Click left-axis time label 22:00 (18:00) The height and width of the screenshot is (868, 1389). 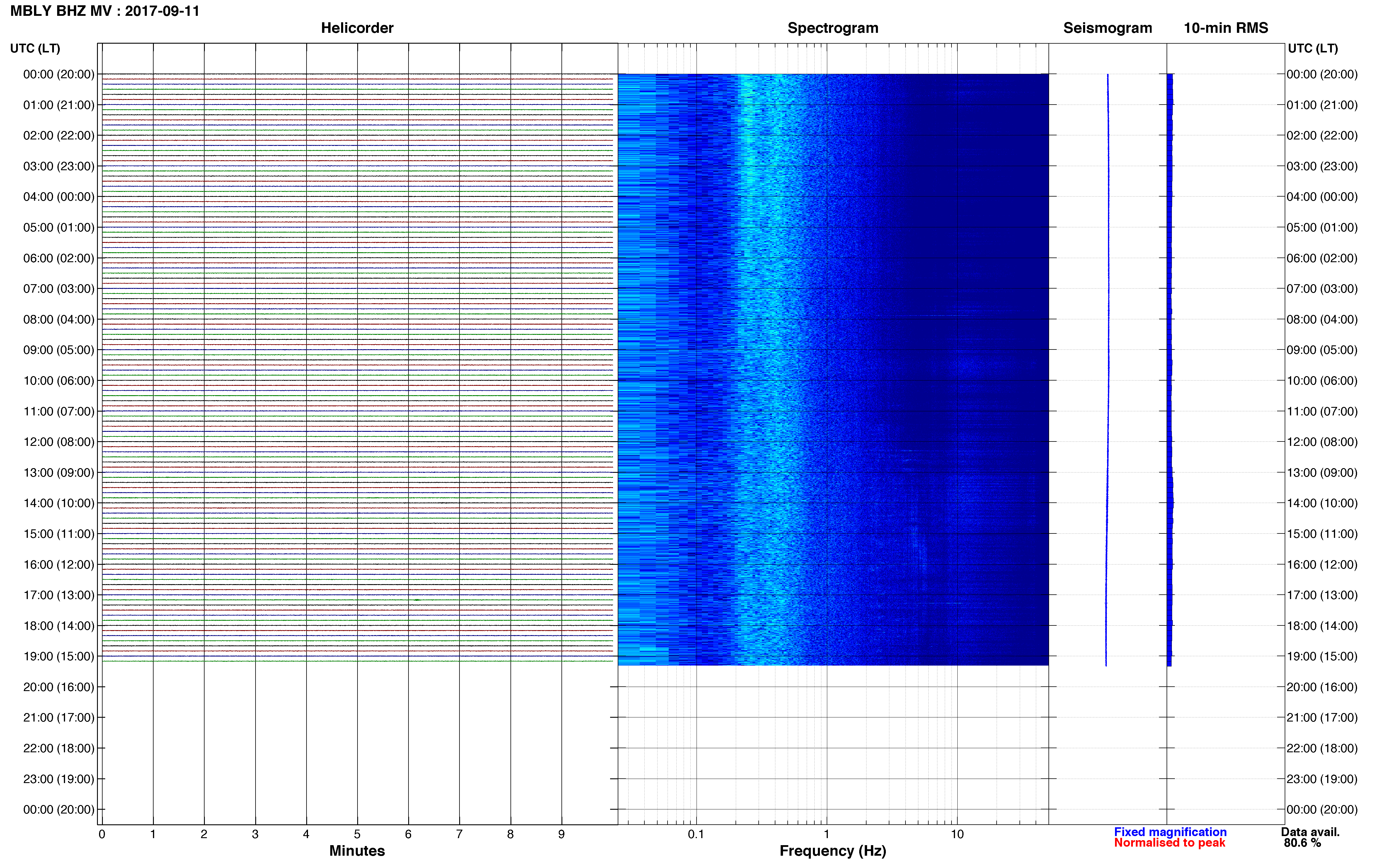pyautogui.click(x=59, y=748)
